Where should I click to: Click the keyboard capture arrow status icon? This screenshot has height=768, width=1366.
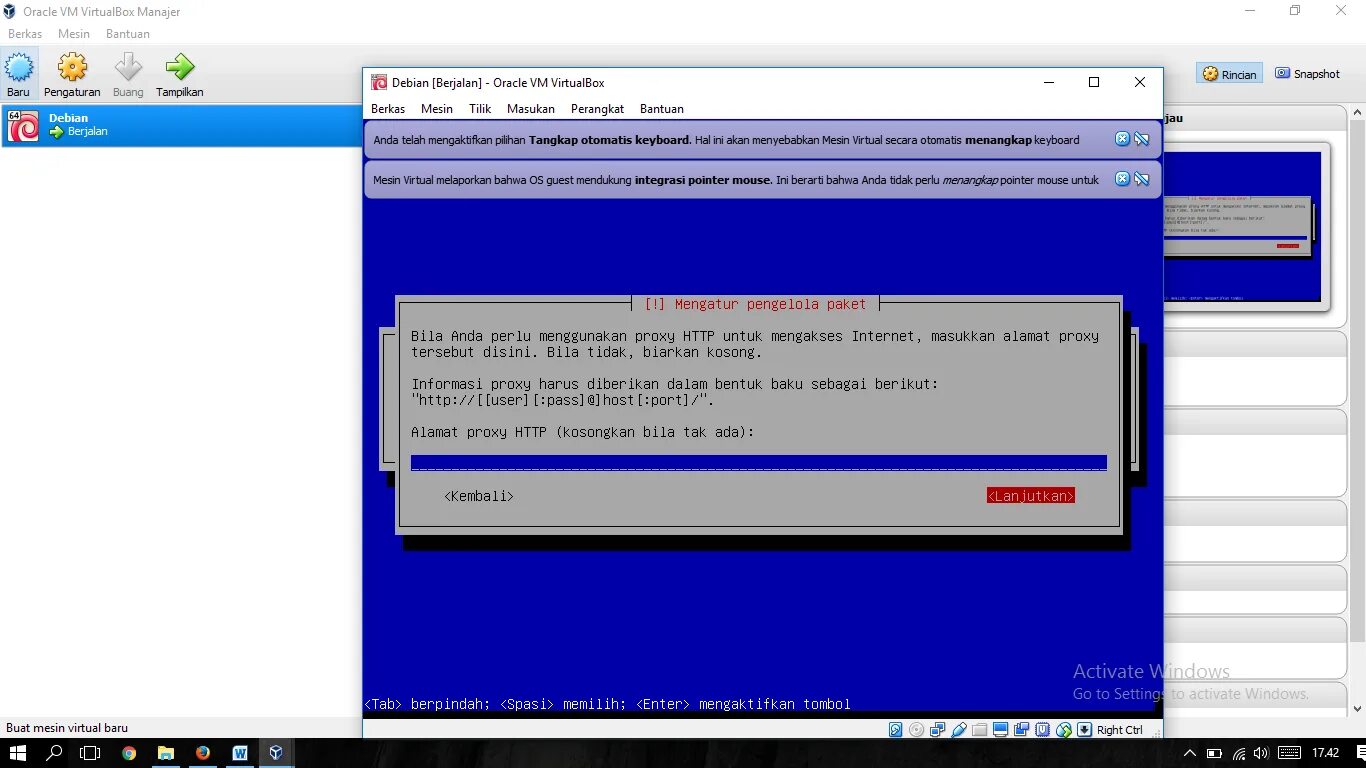[x=1084, y=730]
